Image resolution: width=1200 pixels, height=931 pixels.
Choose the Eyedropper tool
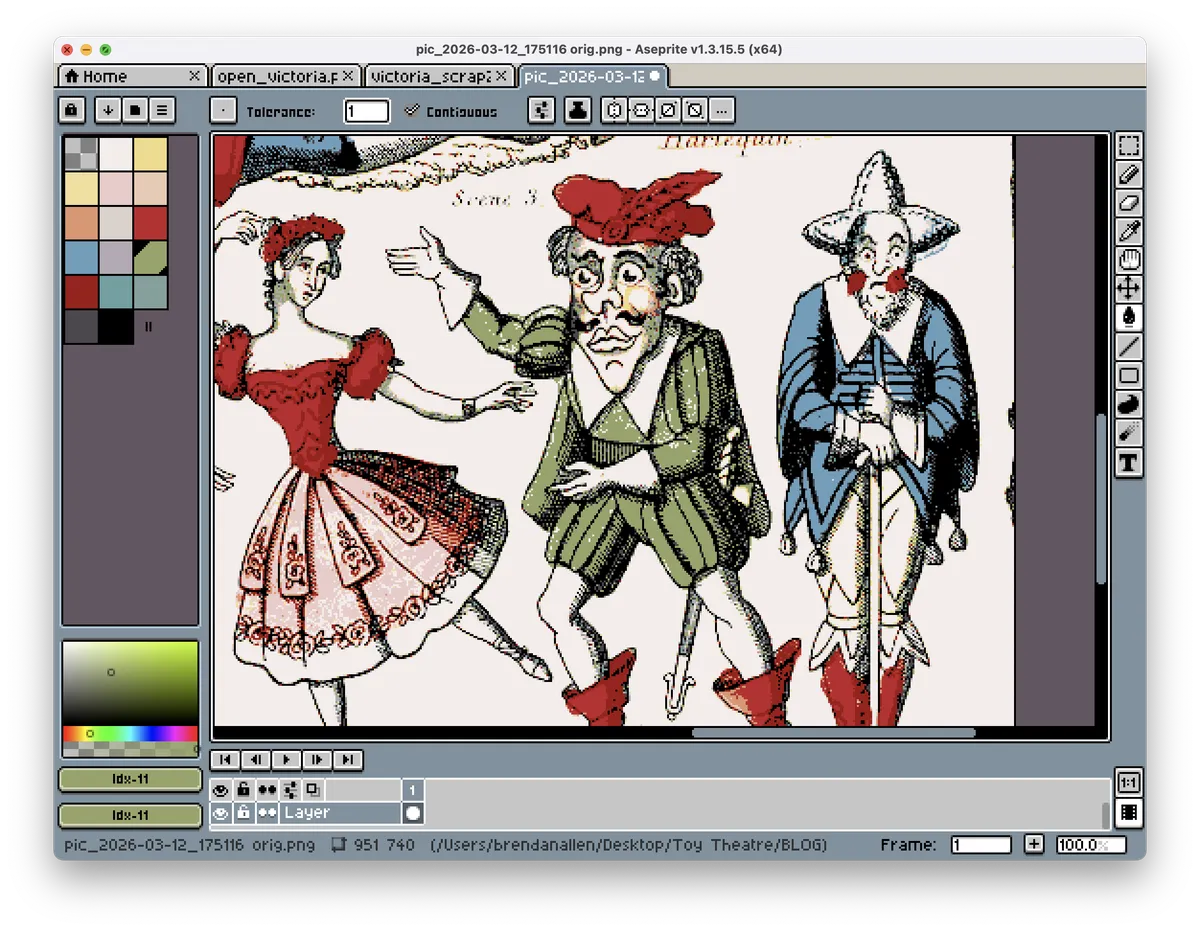(x=1129, y=232)
